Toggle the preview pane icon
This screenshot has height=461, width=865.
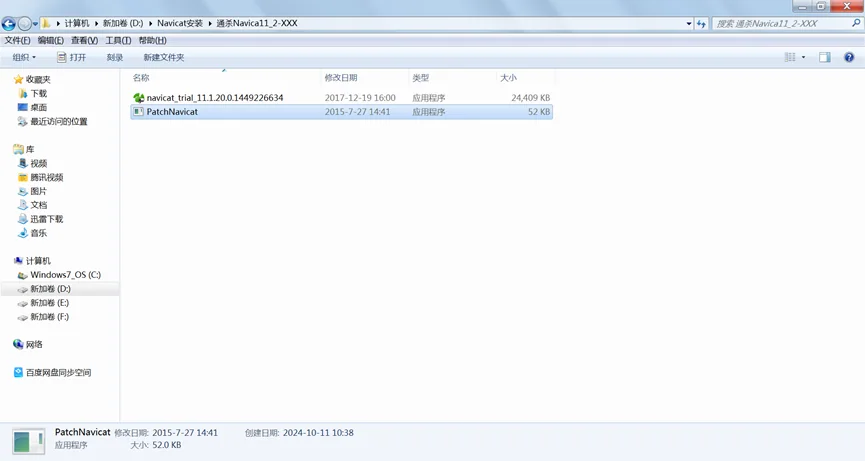825,57
